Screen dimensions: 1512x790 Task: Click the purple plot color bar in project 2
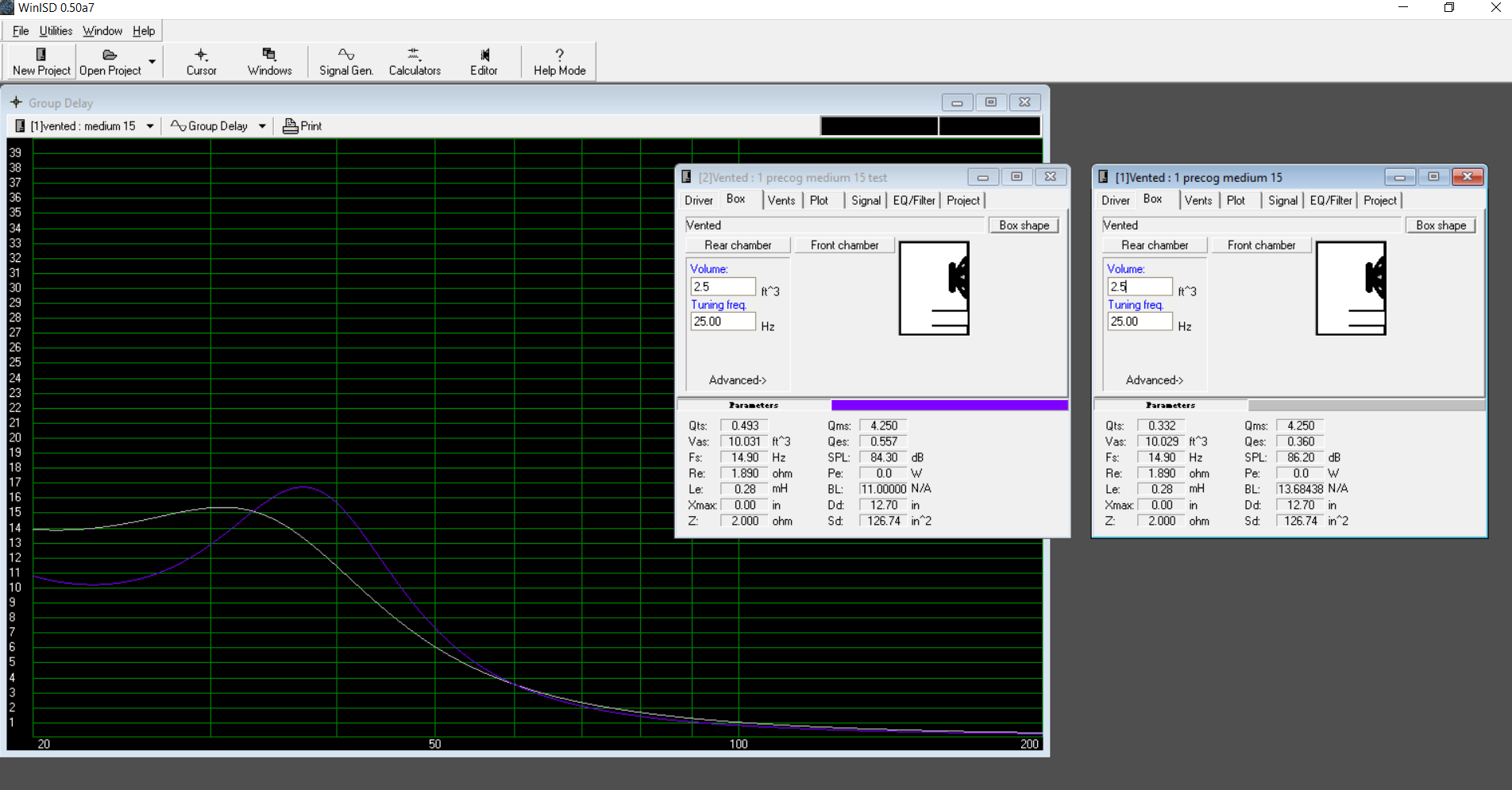click(949, 405)
